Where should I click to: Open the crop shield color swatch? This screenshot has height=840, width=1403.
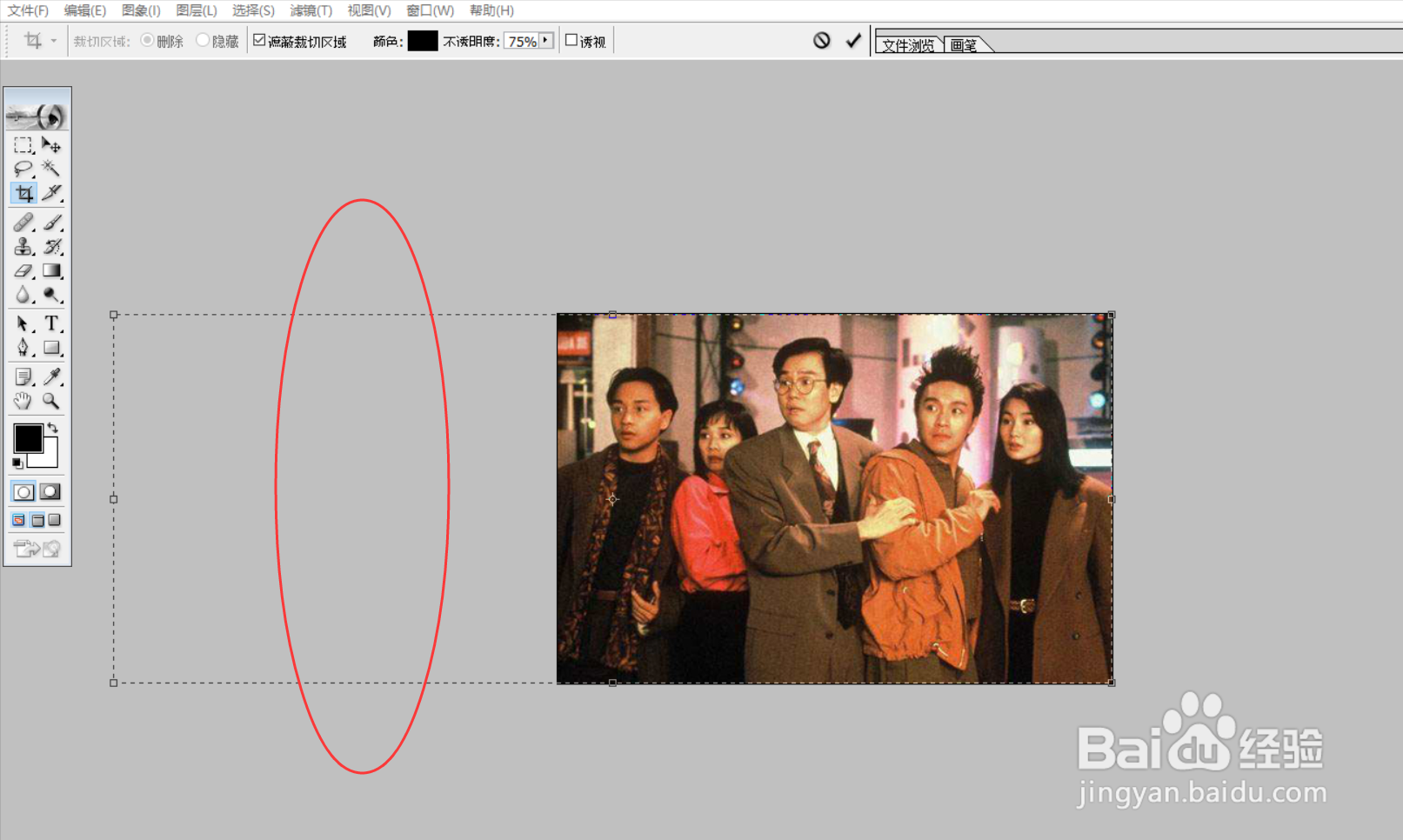(x=423, y=41)
